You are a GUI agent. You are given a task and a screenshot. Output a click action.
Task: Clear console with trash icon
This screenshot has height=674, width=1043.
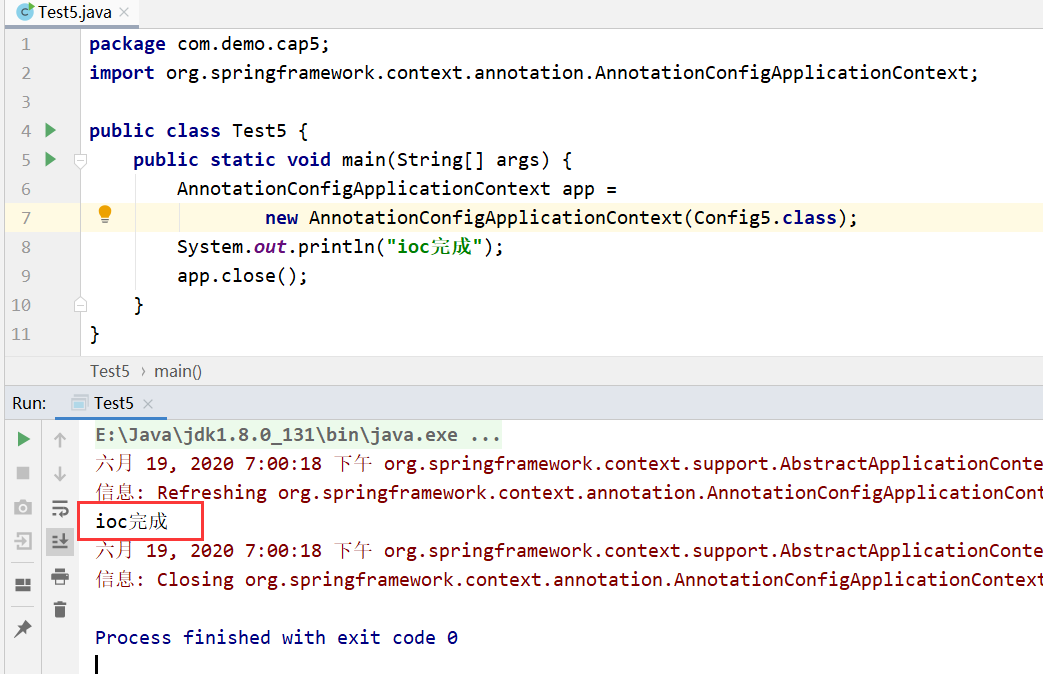point(60,609)
